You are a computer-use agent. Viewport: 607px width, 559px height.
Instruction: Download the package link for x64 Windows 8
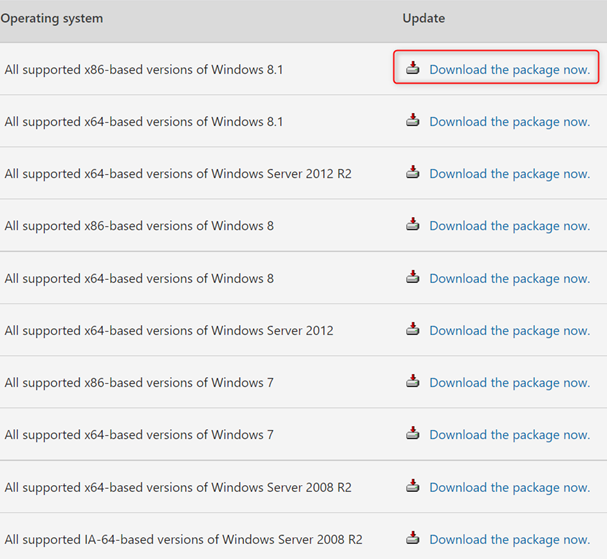click(x=509, y=279)
